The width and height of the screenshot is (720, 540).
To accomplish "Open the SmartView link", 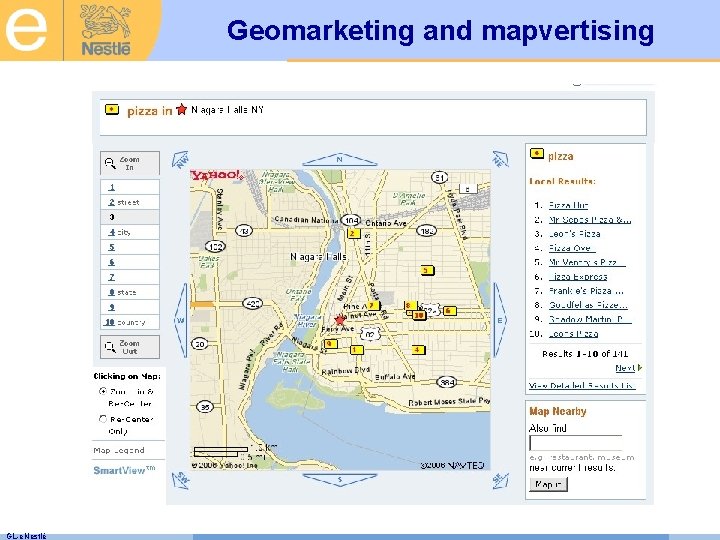I will pos(124,470).
